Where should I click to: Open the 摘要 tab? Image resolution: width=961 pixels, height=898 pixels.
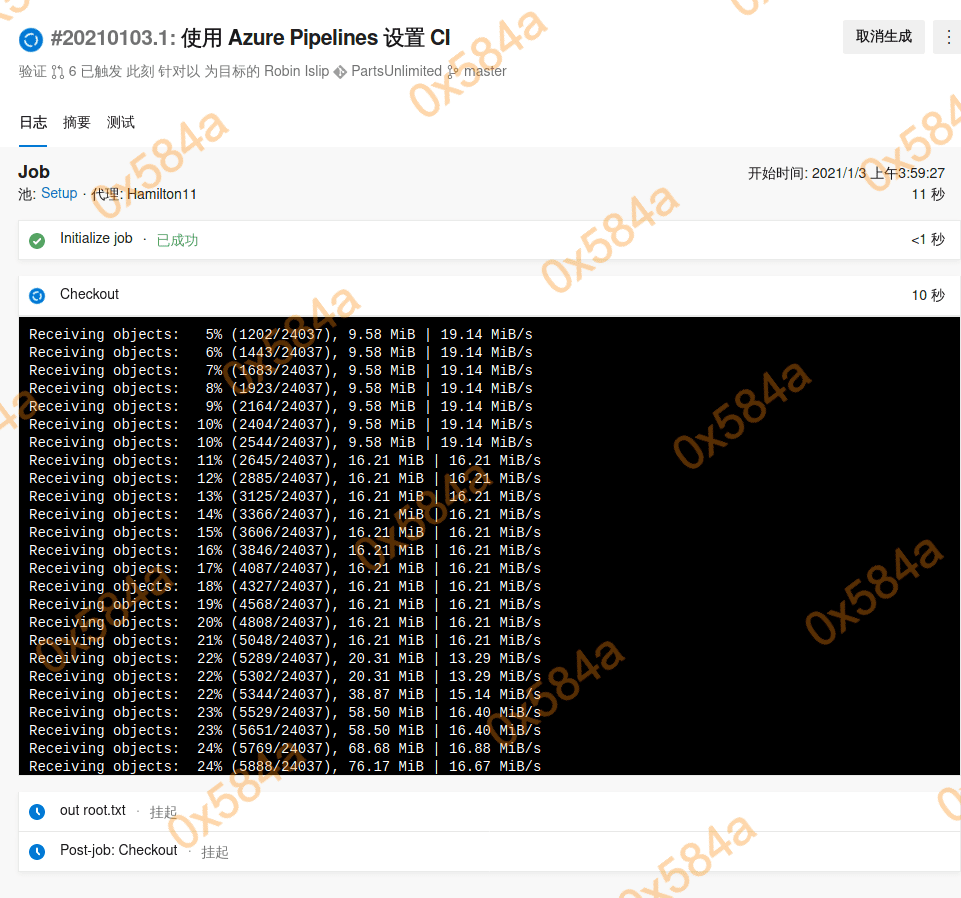[77, 122]
